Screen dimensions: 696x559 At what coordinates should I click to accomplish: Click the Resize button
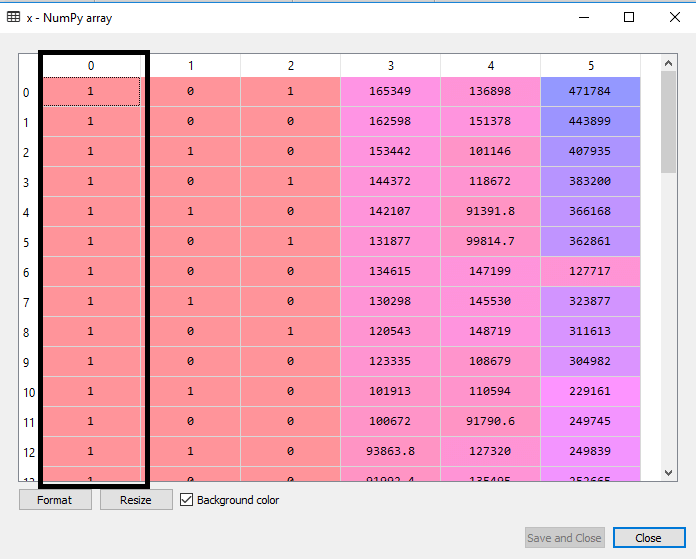(x=136, y=500)
